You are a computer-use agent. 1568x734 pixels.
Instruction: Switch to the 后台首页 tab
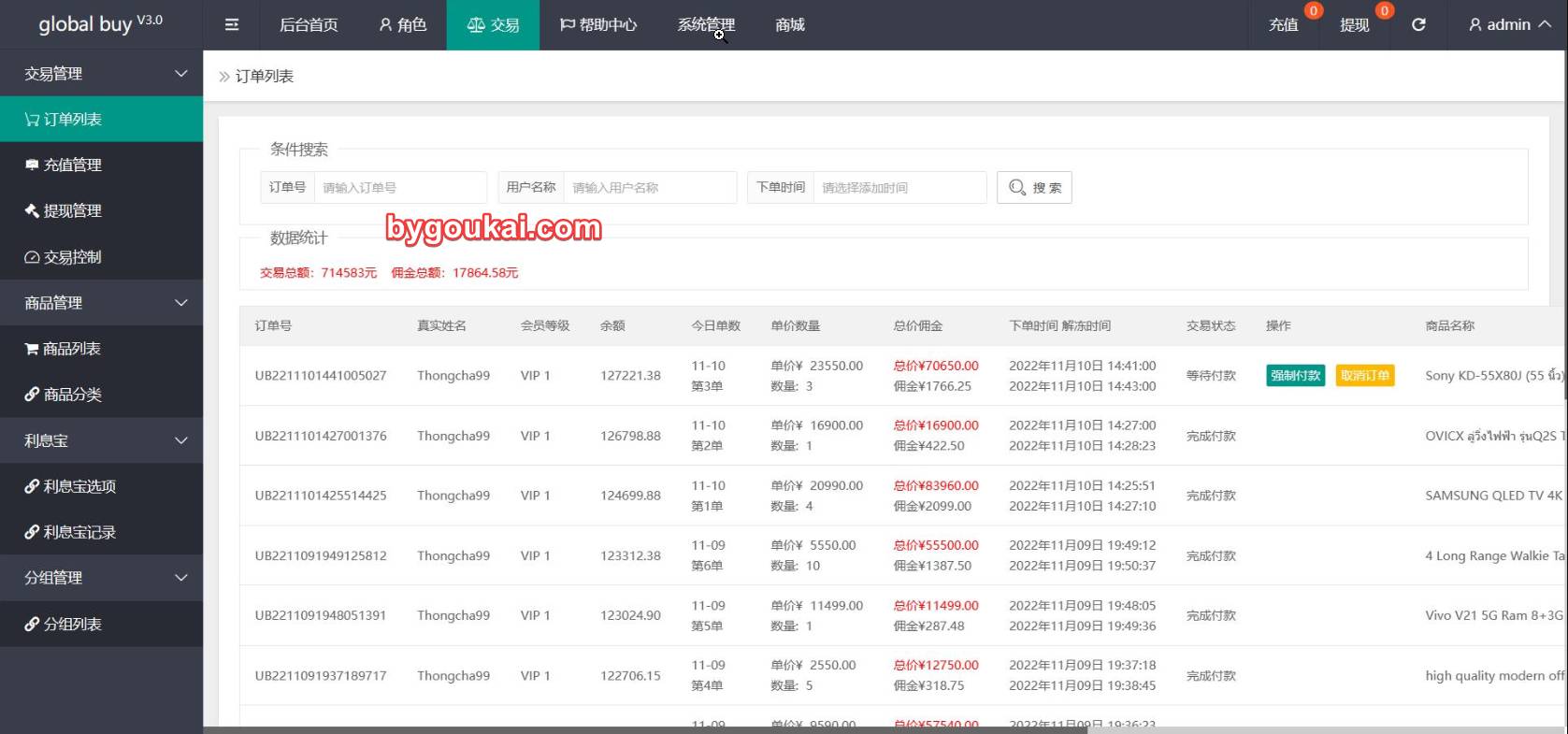[309, 25]
